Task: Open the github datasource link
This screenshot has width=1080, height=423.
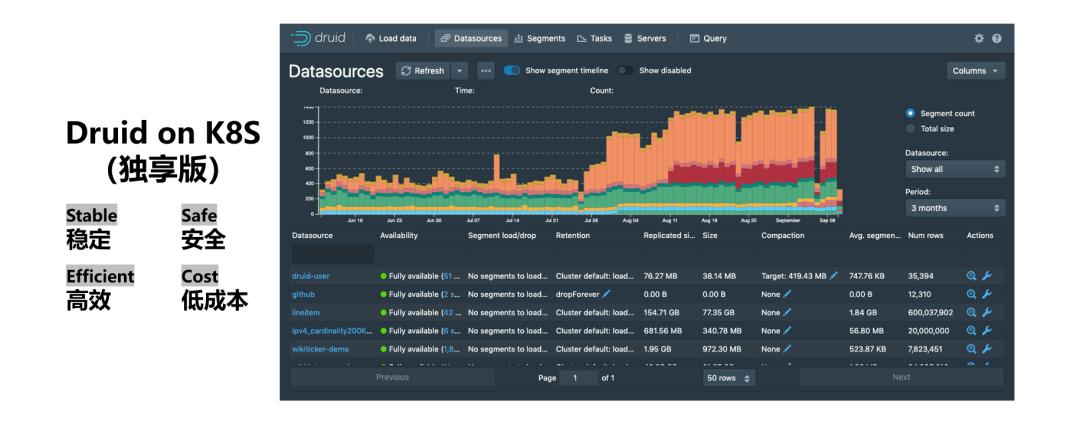Action: (x=303, y=294)
